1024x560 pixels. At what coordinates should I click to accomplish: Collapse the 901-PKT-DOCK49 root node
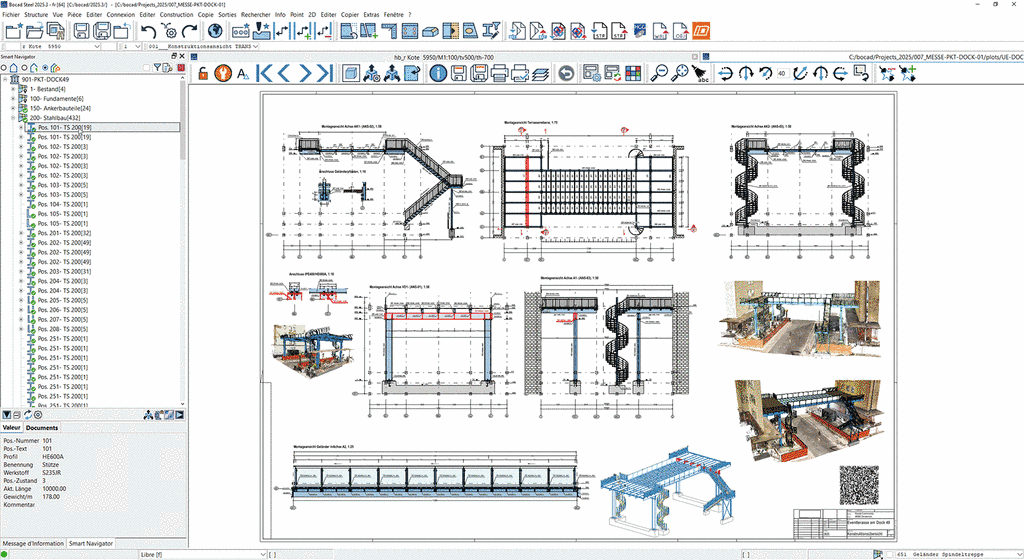pyautogui.click(x=5, y=79)
